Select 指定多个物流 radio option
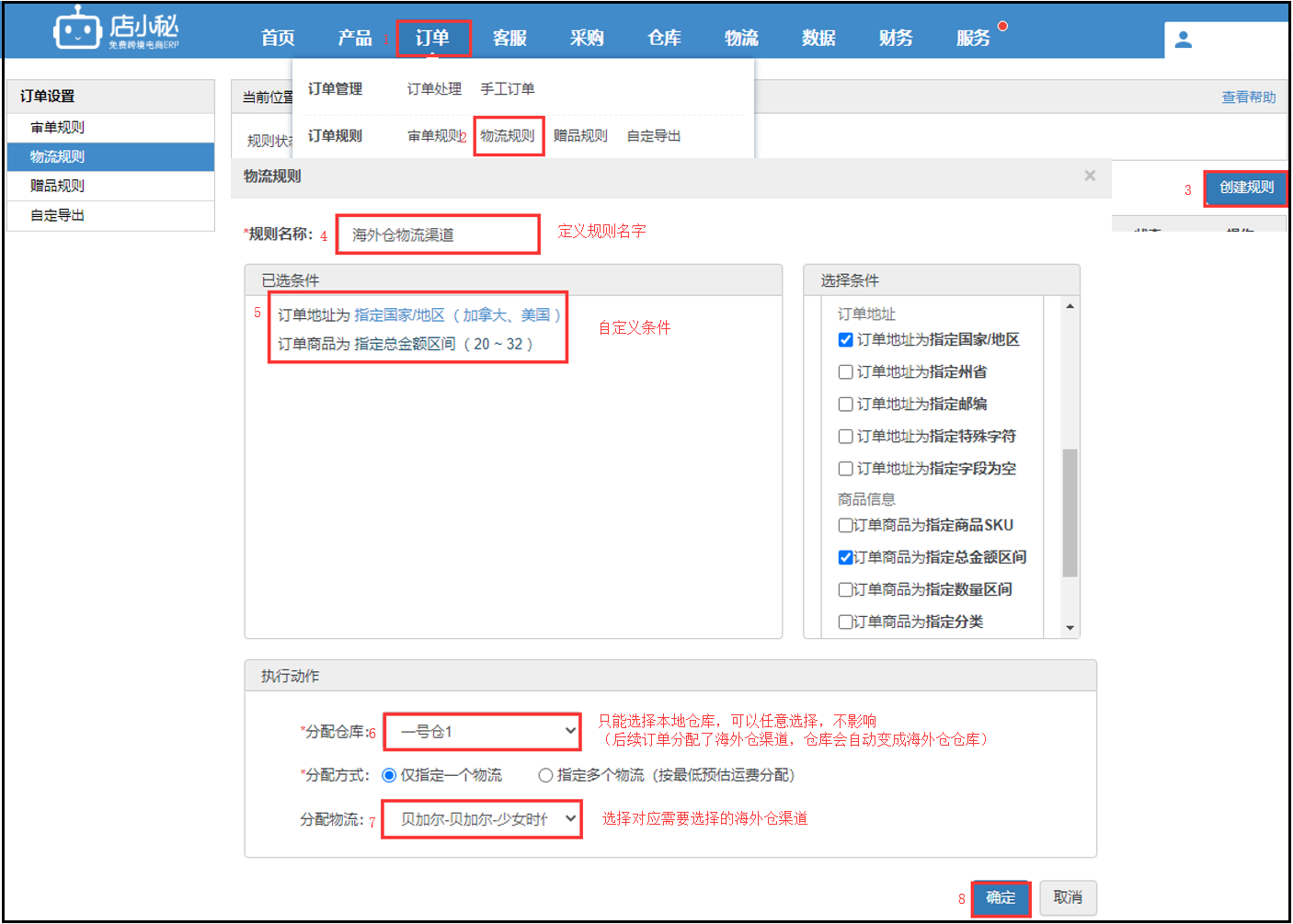 pyautogui.click(x=545, y=775)
